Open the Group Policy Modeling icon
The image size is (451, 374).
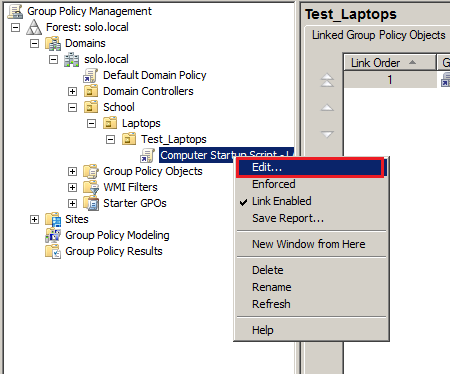[53, 235]
